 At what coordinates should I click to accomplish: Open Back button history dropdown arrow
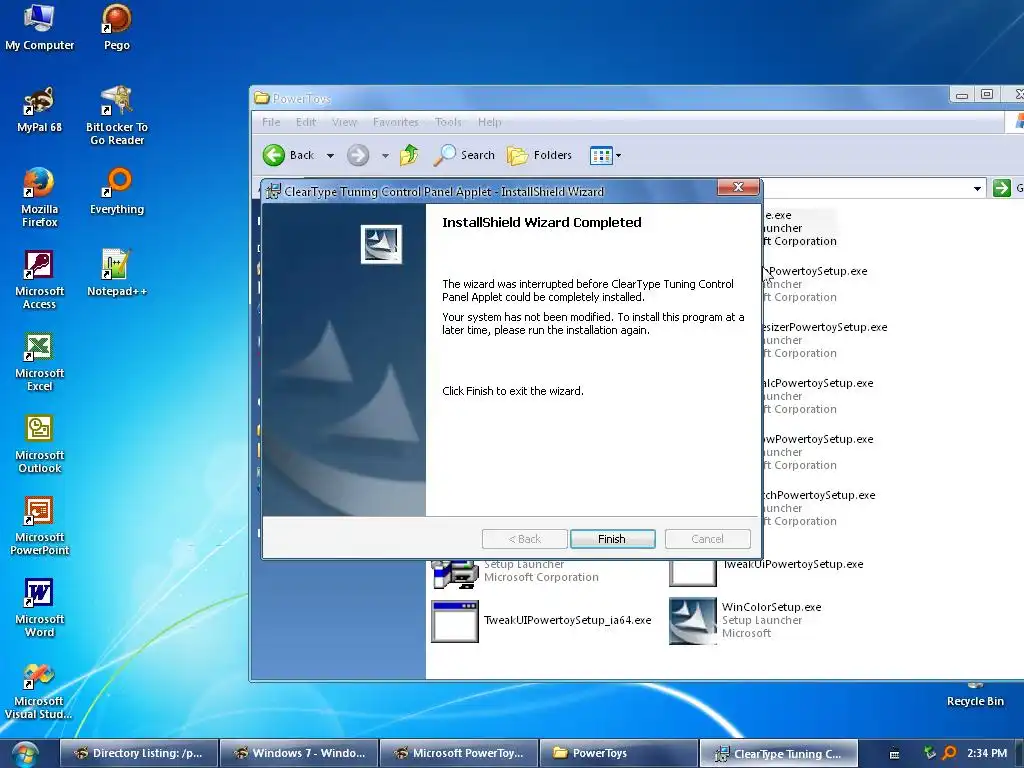[330, 155]
